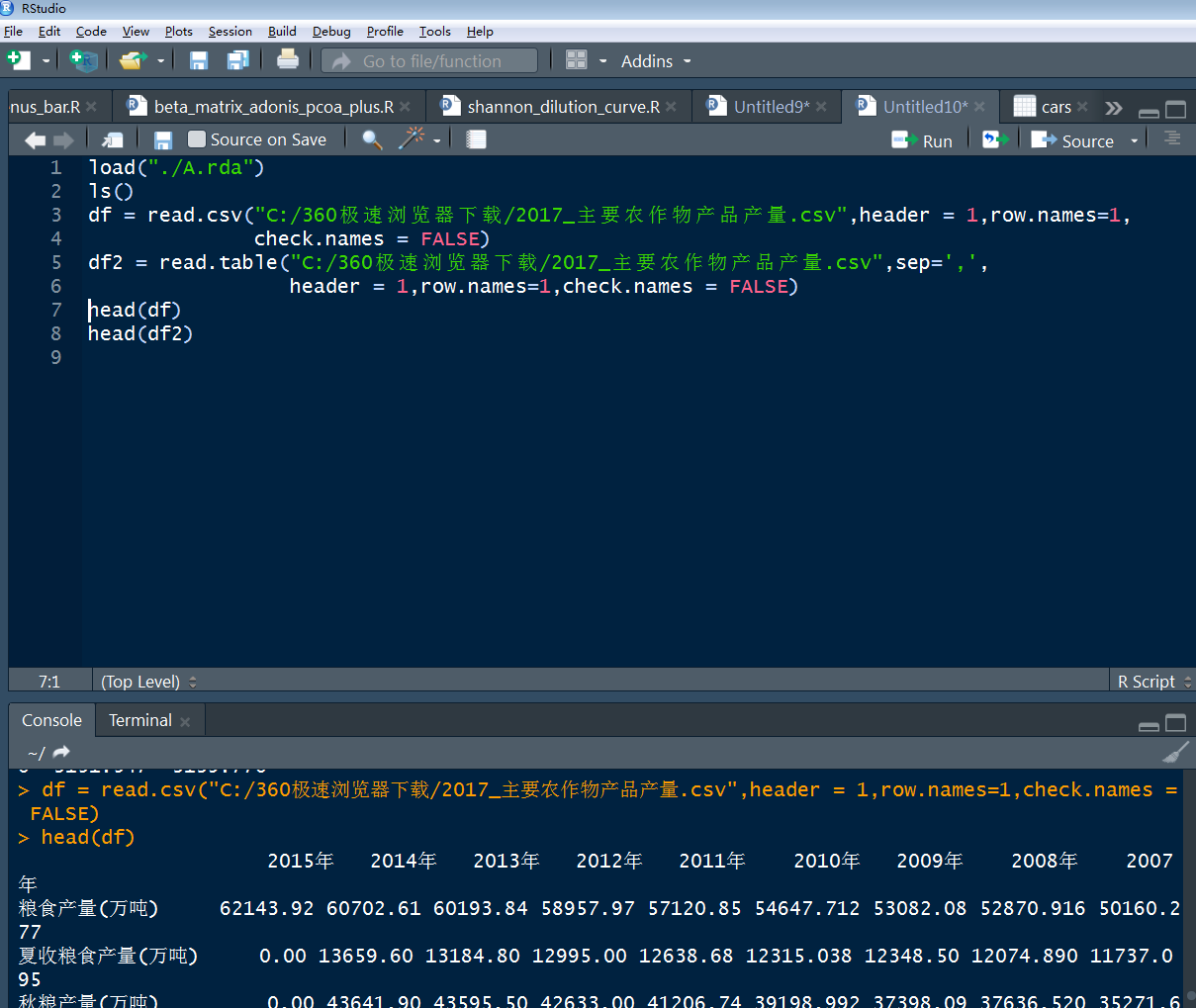Go forward to next source location
Image resolution: width=1196 pixels, height=1008 pixels.
63,140
